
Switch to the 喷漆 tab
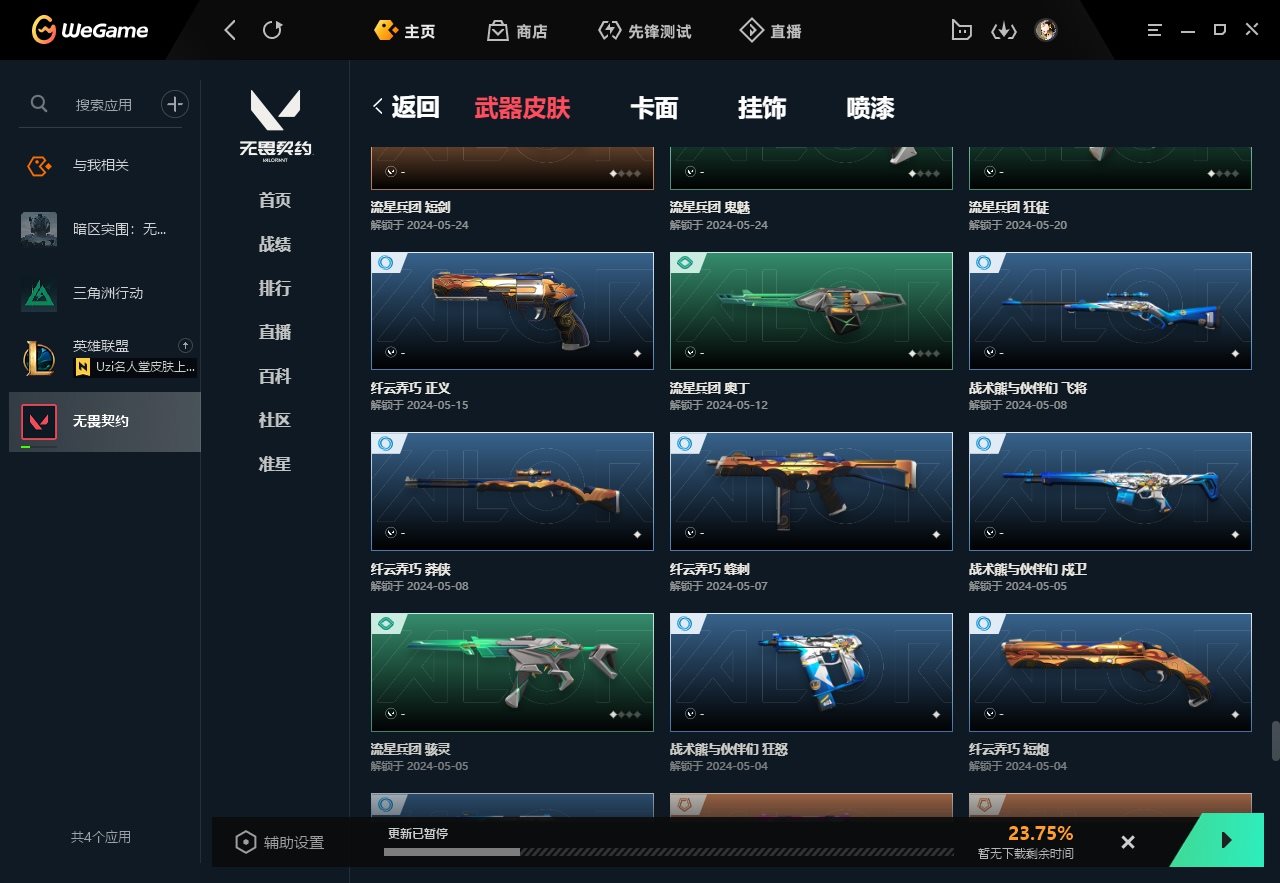(x=870, y=108)
